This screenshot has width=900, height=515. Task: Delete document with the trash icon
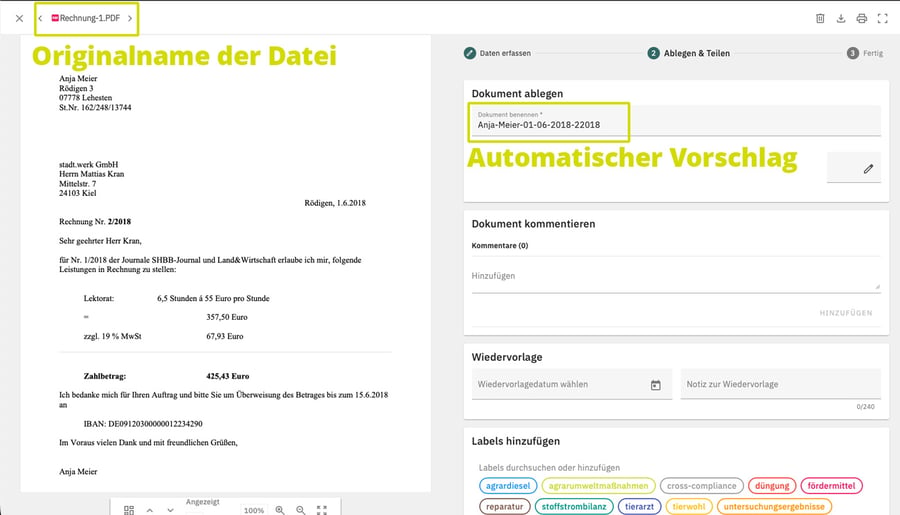click(820, 18)
